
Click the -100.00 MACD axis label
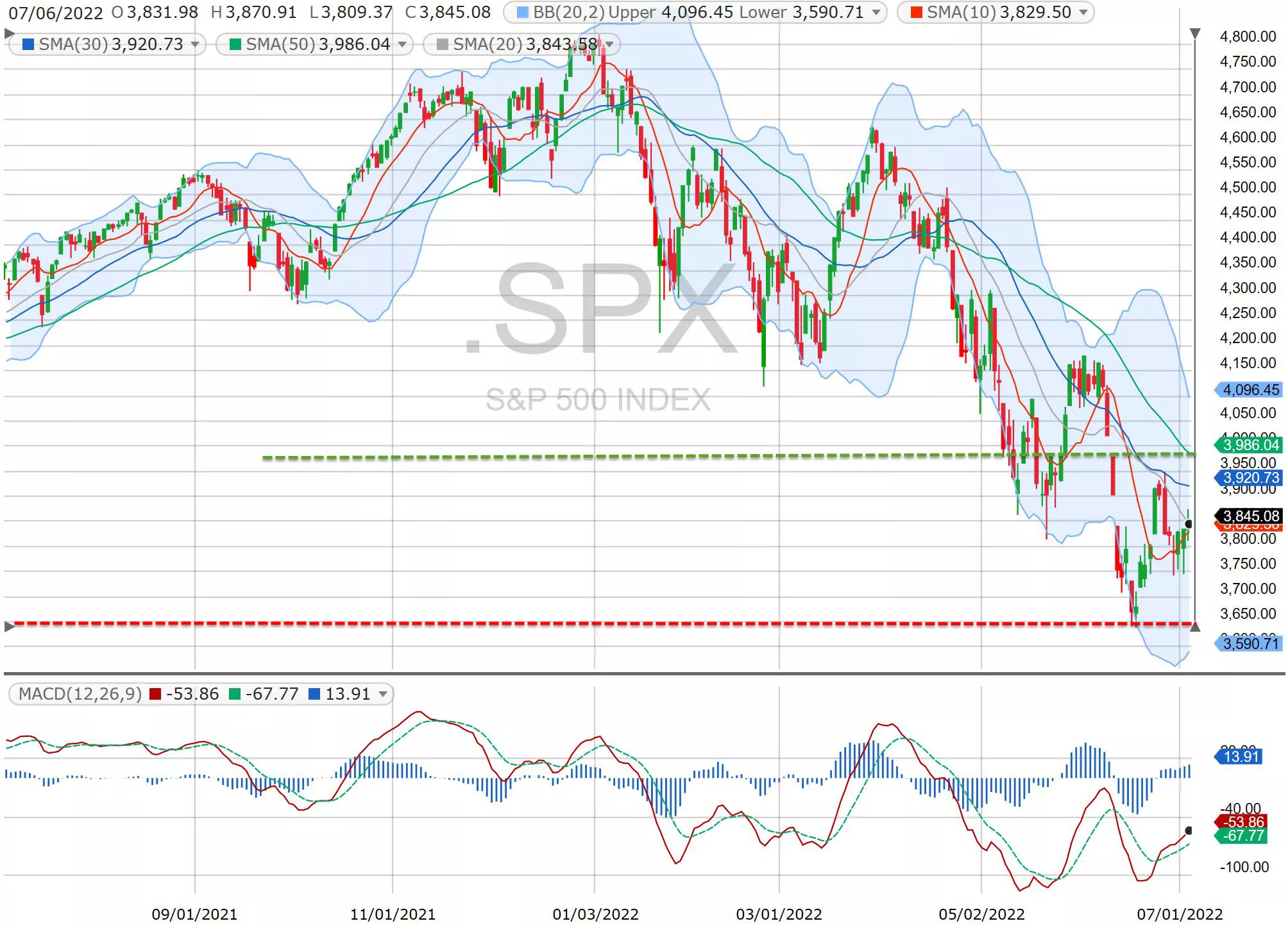pos(1244,867)
